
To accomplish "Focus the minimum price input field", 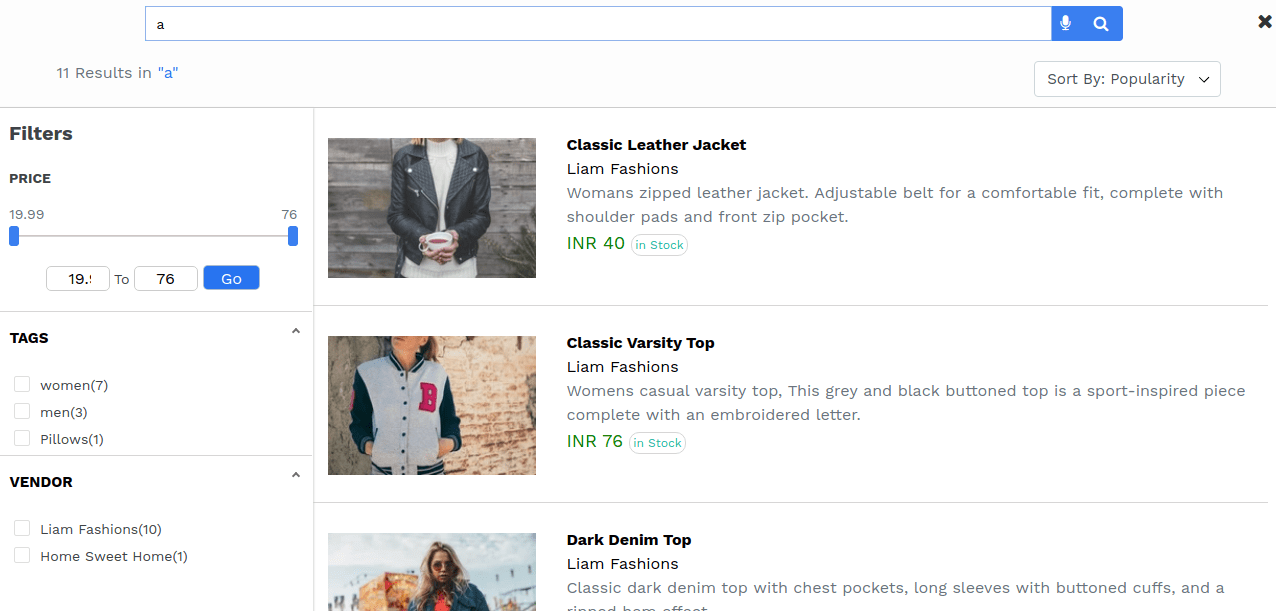I will tap(78, 279).
